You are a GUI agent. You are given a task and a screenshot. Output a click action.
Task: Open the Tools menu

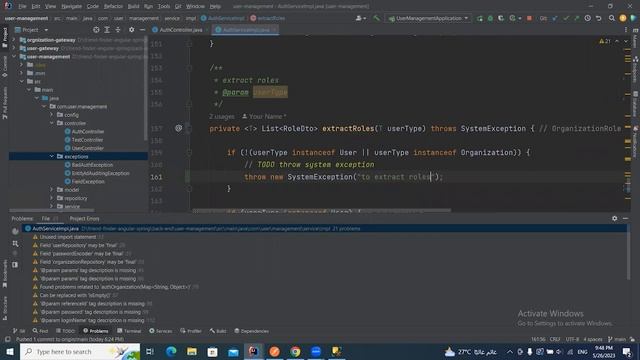(x=164, y=7)
